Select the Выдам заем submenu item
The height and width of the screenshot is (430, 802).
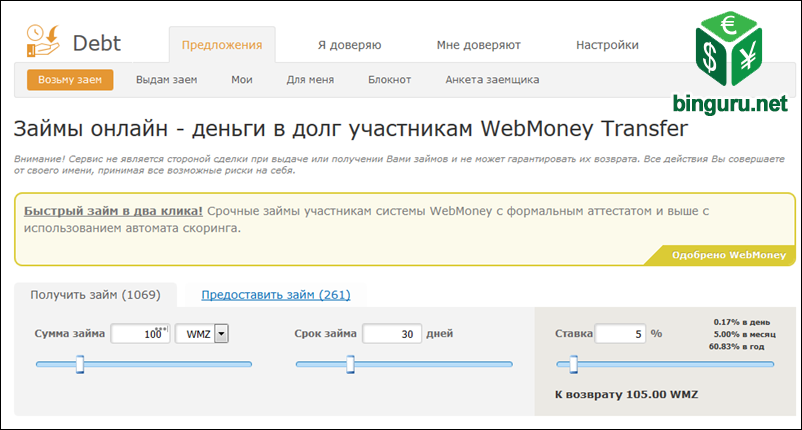166,80
